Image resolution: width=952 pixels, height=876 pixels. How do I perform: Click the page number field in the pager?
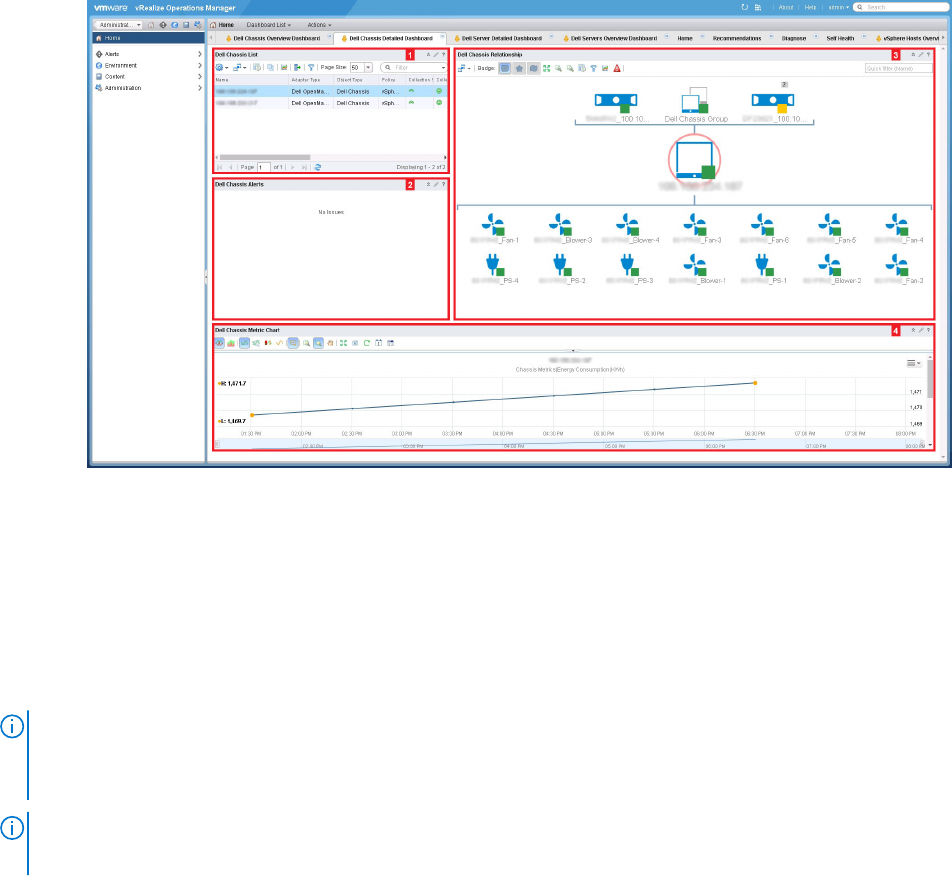click(x=264, y=167)
